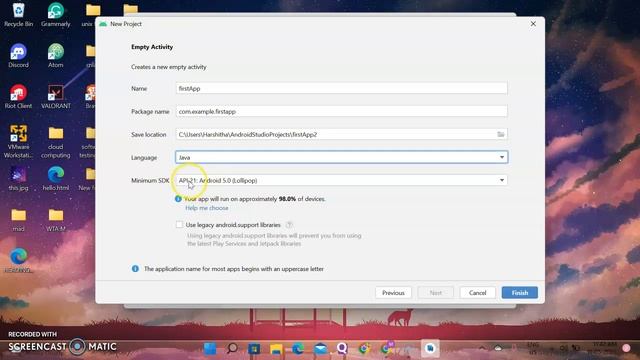Click the Previous button
Screen dimensions: 640x360
coord(393,293)
